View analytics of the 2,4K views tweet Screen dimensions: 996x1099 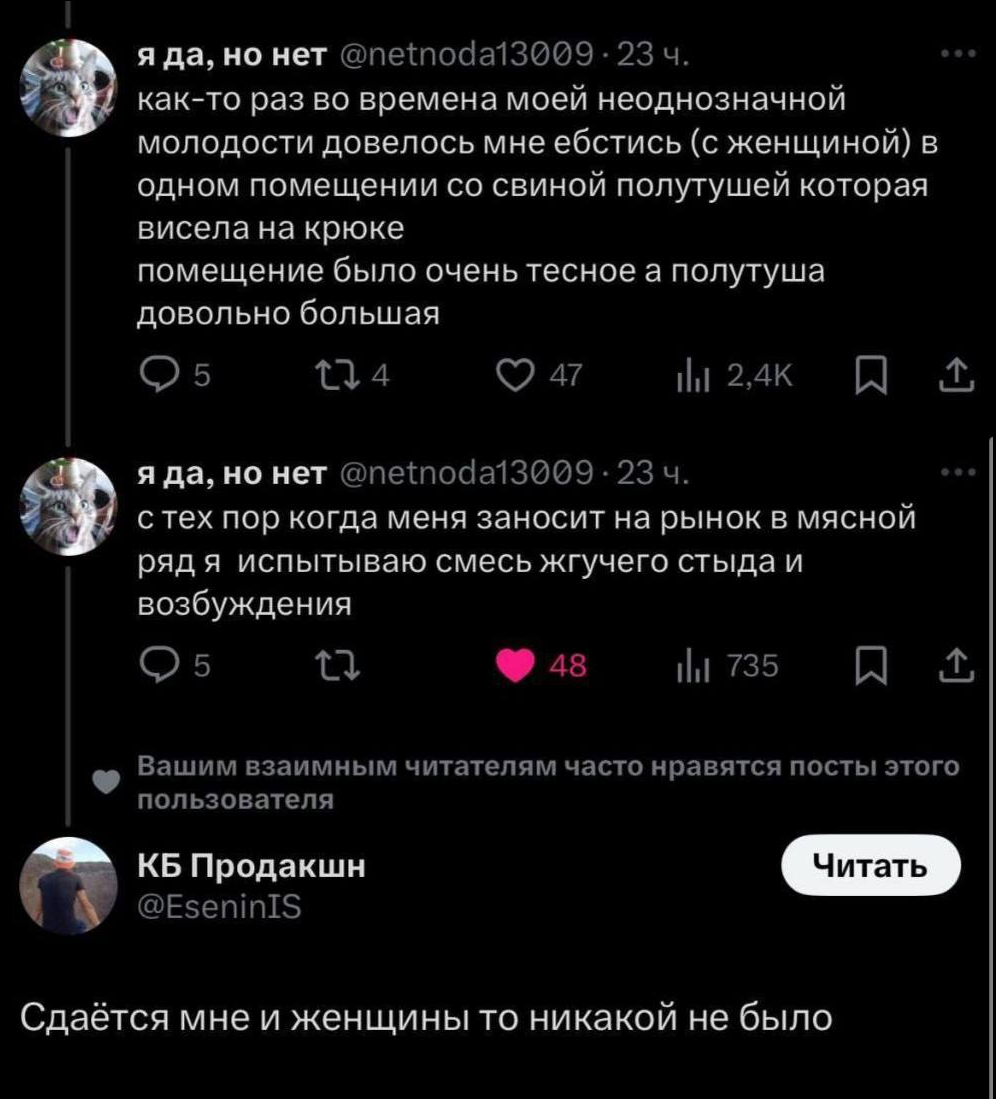point(690,376)
